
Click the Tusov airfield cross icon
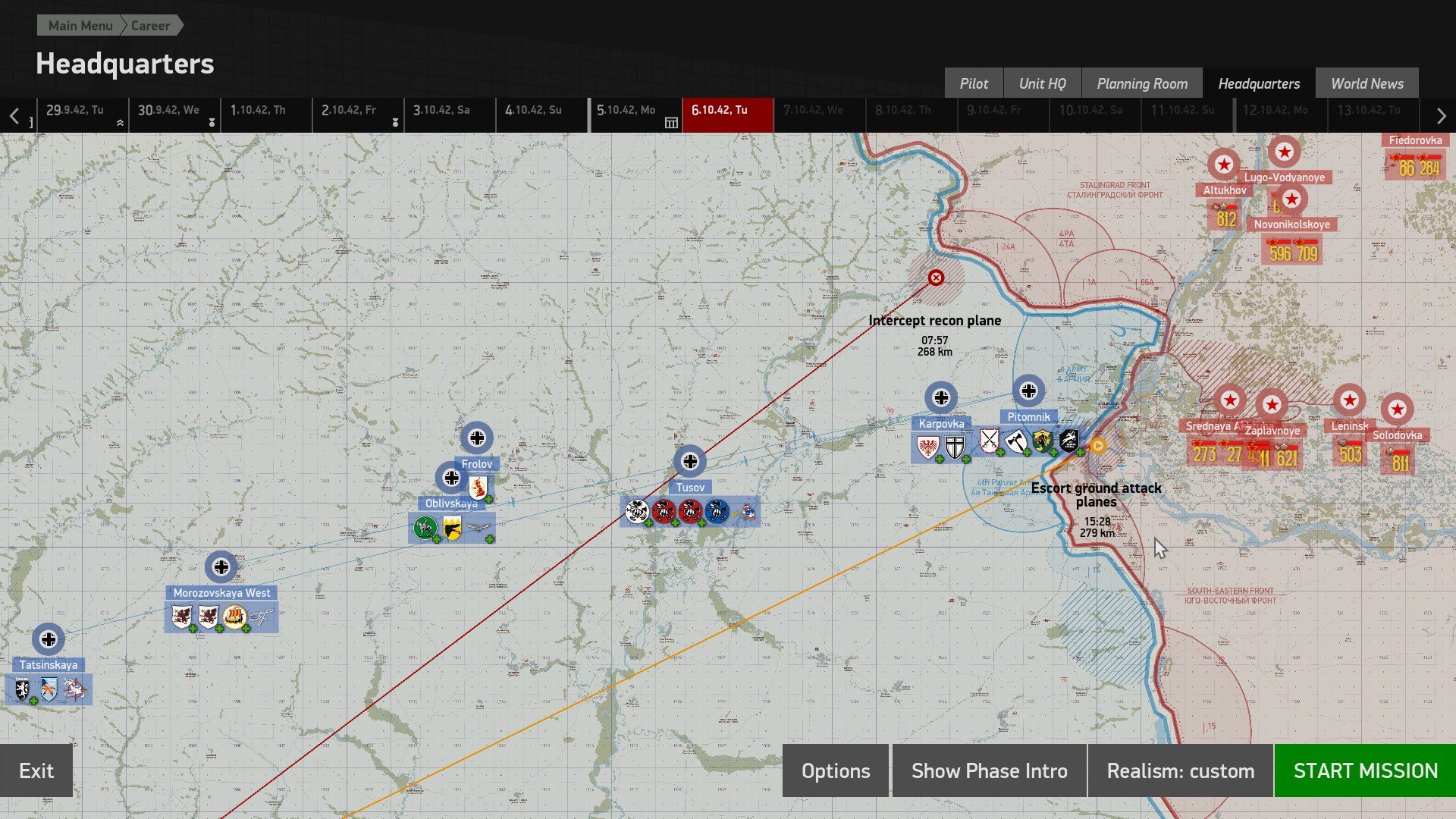point(690,461)
